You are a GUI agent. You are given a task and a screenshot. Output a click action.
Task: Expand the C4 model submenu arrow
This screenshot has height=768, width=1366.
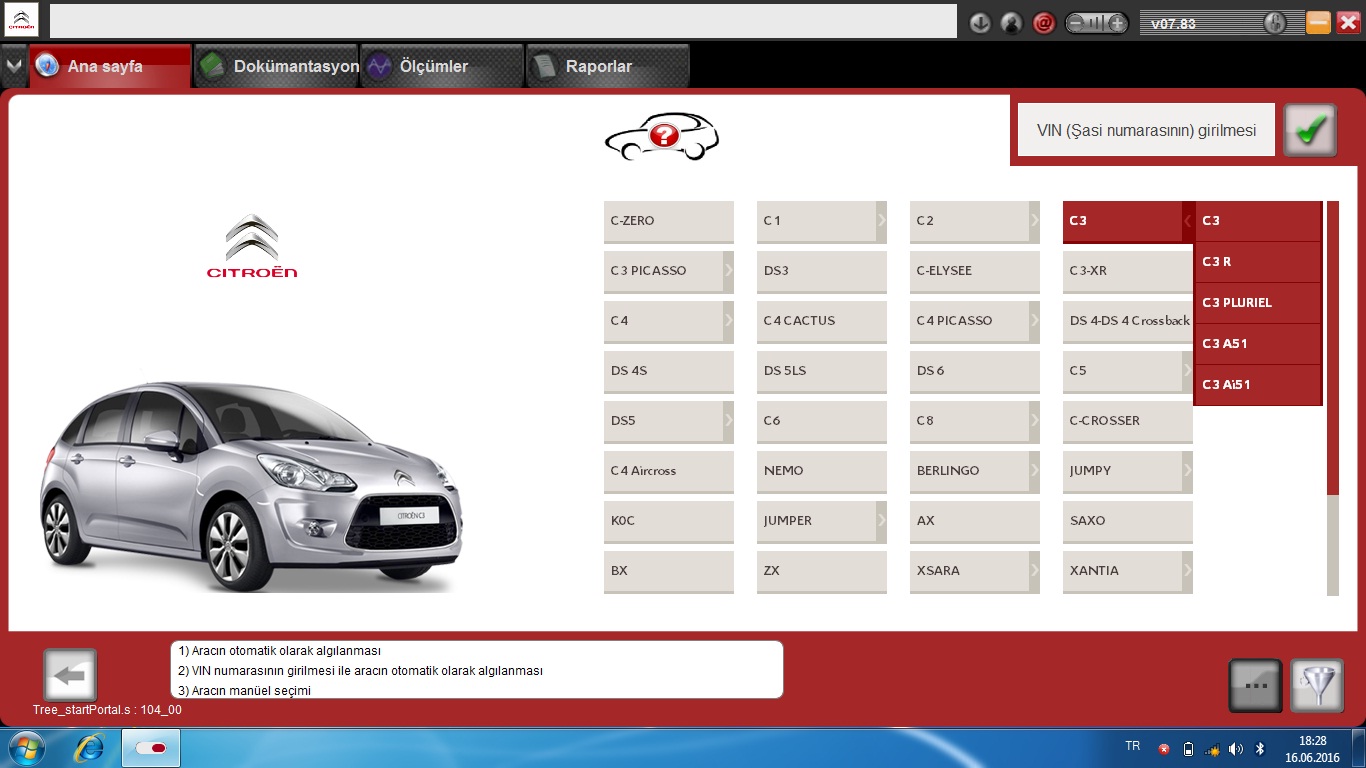(728, 321)
